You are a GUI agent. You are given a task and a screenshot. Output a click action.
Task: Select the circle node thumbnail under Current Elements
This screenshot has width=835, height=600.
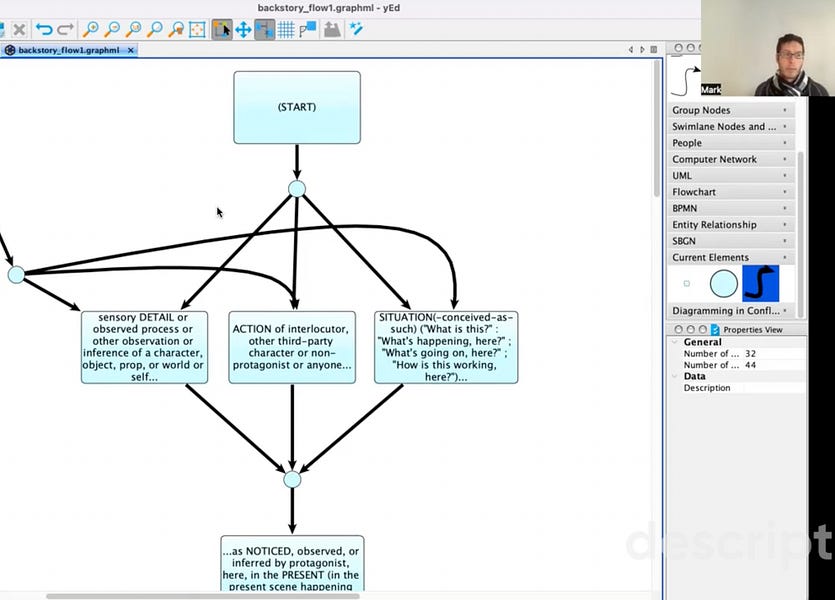[x=722, y=283]
